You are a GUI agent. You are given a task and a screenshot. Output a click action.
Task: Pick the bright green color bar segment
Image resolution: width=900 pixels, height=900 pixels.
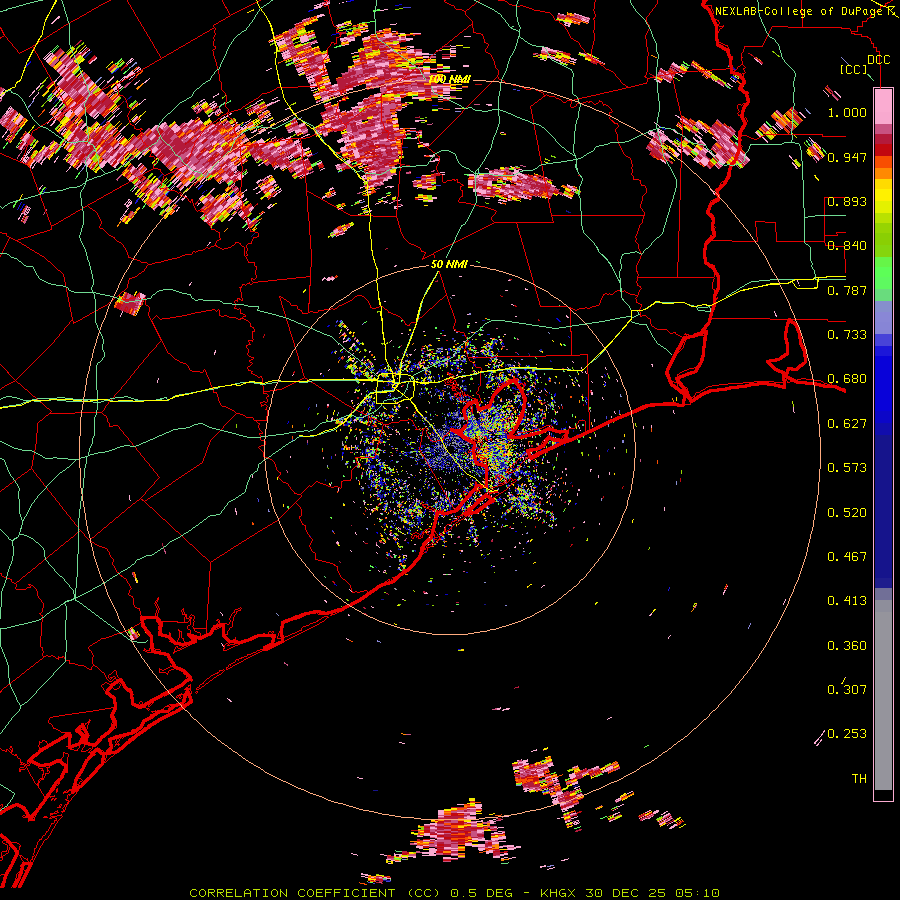(x=883, y=273)
